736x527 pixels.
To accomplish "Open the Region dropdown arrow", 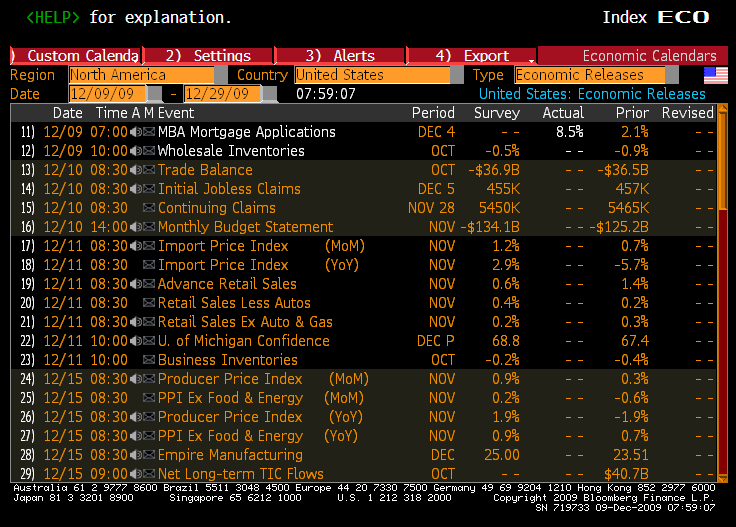I will 221,75.
